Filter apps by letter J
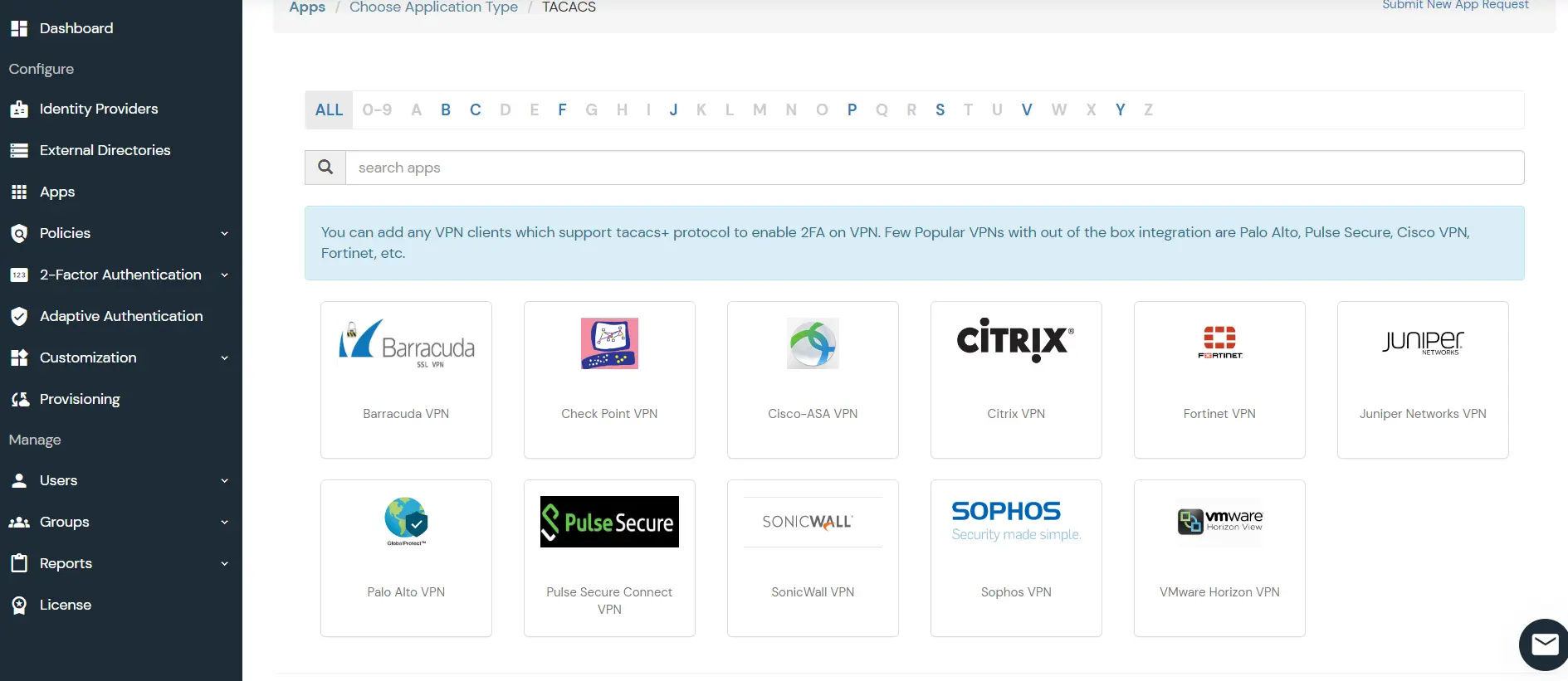The height and width of the screenshot is (681, 1568). 673,109
